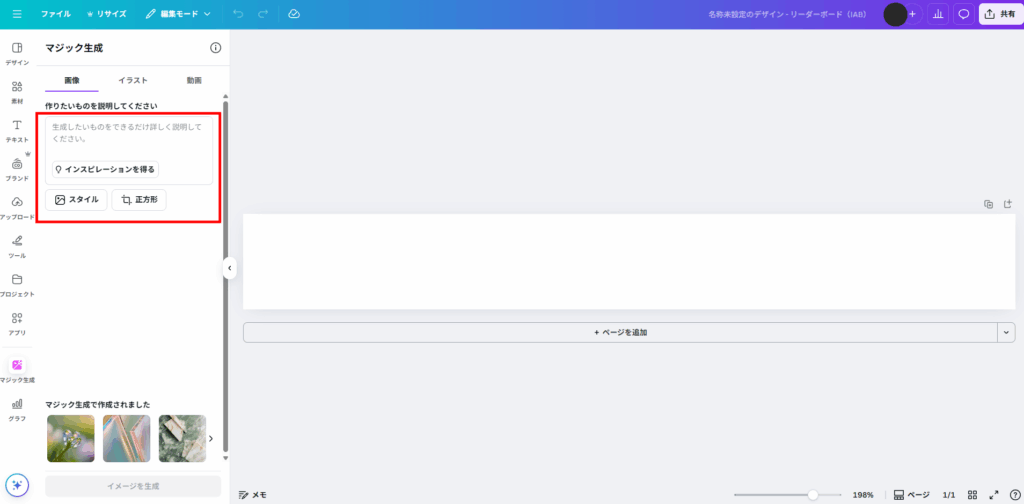Open the comments speech bubble icon
This screenshot has width=1024, height=504.
[x=964, y=14]
